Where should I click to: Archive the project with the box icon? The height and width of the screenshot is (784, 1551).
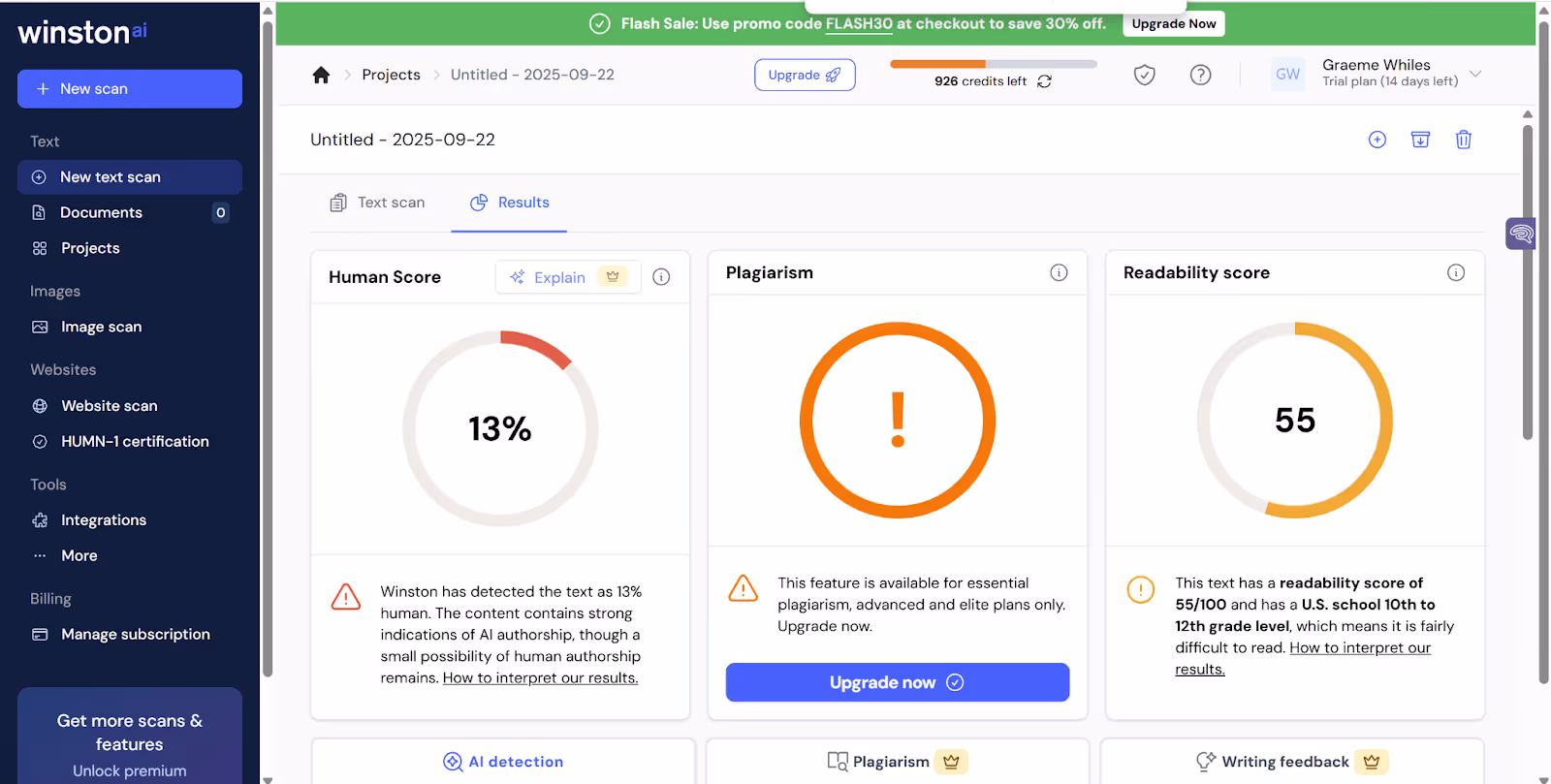pyautogui.click(x=1420, y=140)
